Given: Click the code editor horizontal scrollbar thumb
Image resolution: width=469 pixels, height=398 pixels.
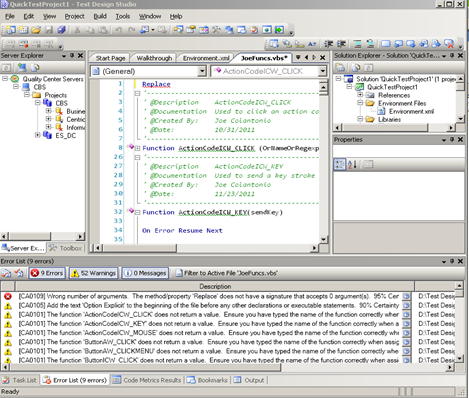Looking at the screenshot, I should point(140,248).
